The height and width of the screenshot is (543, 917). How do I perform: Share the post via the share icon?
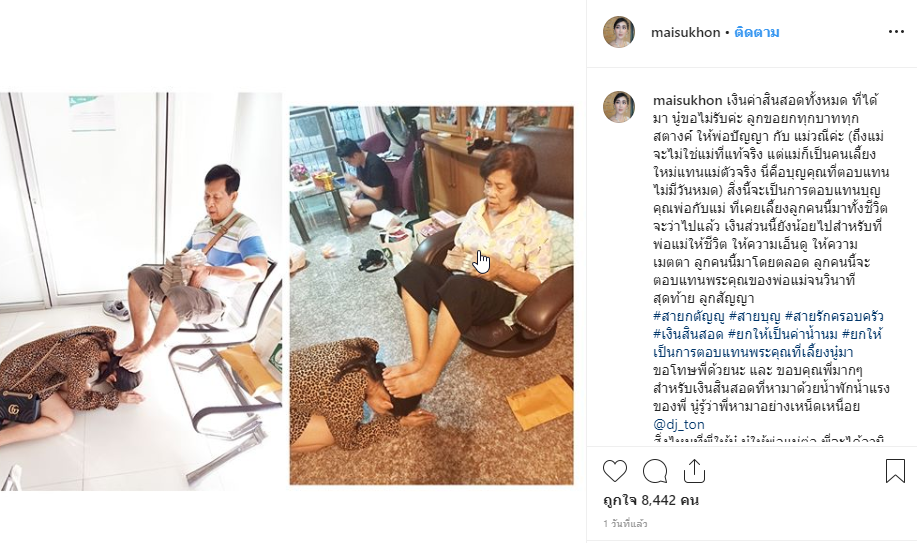[694, 470]
